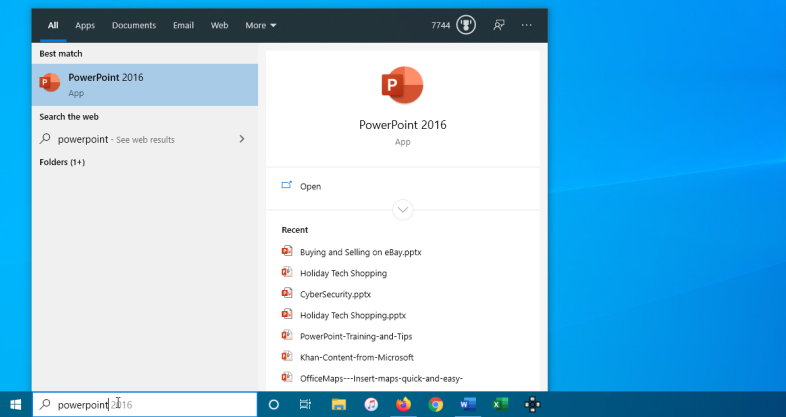Click the Slack-like app icon after Excel
The image size is (786, 417).
(532, 404)
